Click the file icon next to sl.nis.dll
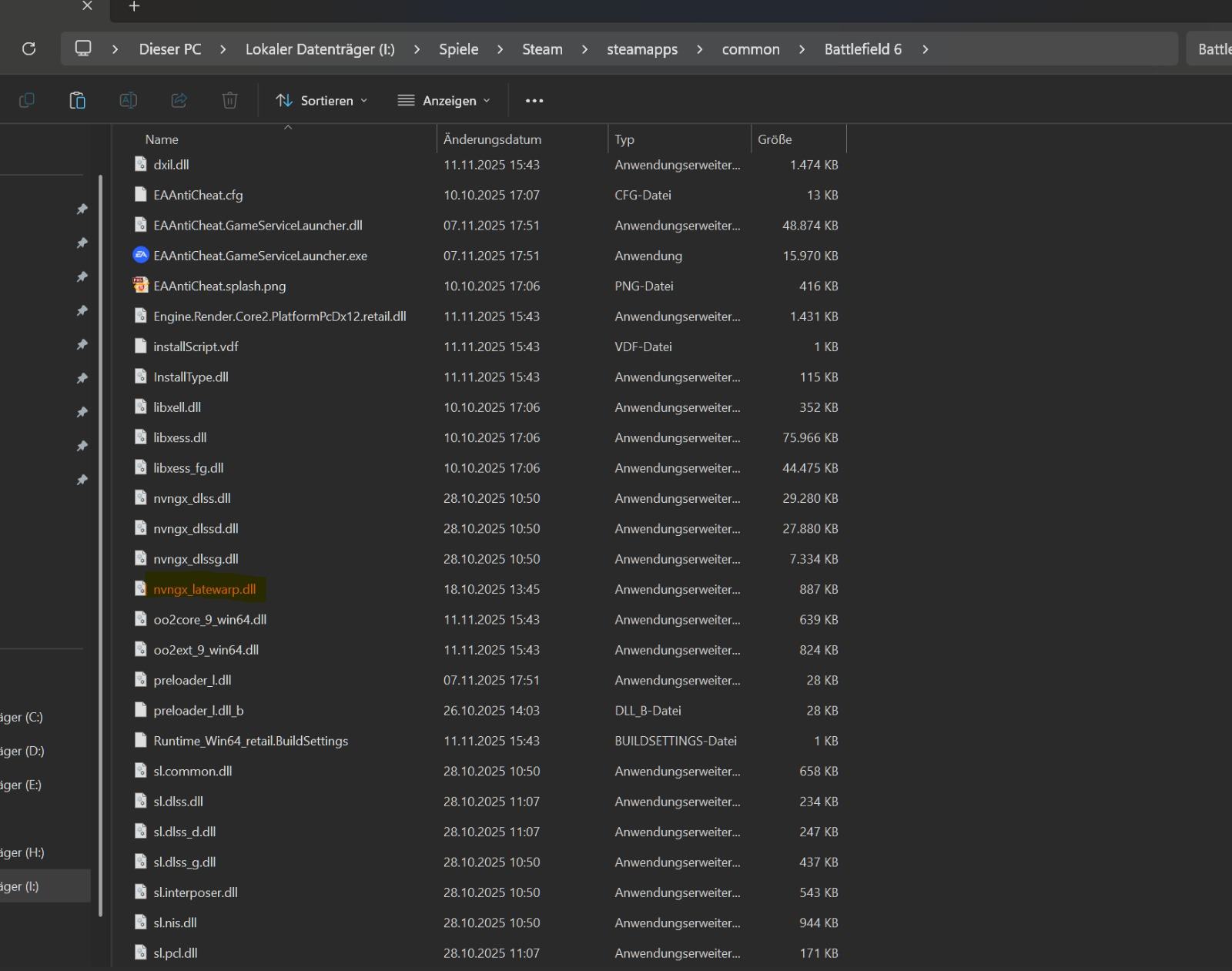This screenshot has height=971, width=1232. [x=140, y=922]
